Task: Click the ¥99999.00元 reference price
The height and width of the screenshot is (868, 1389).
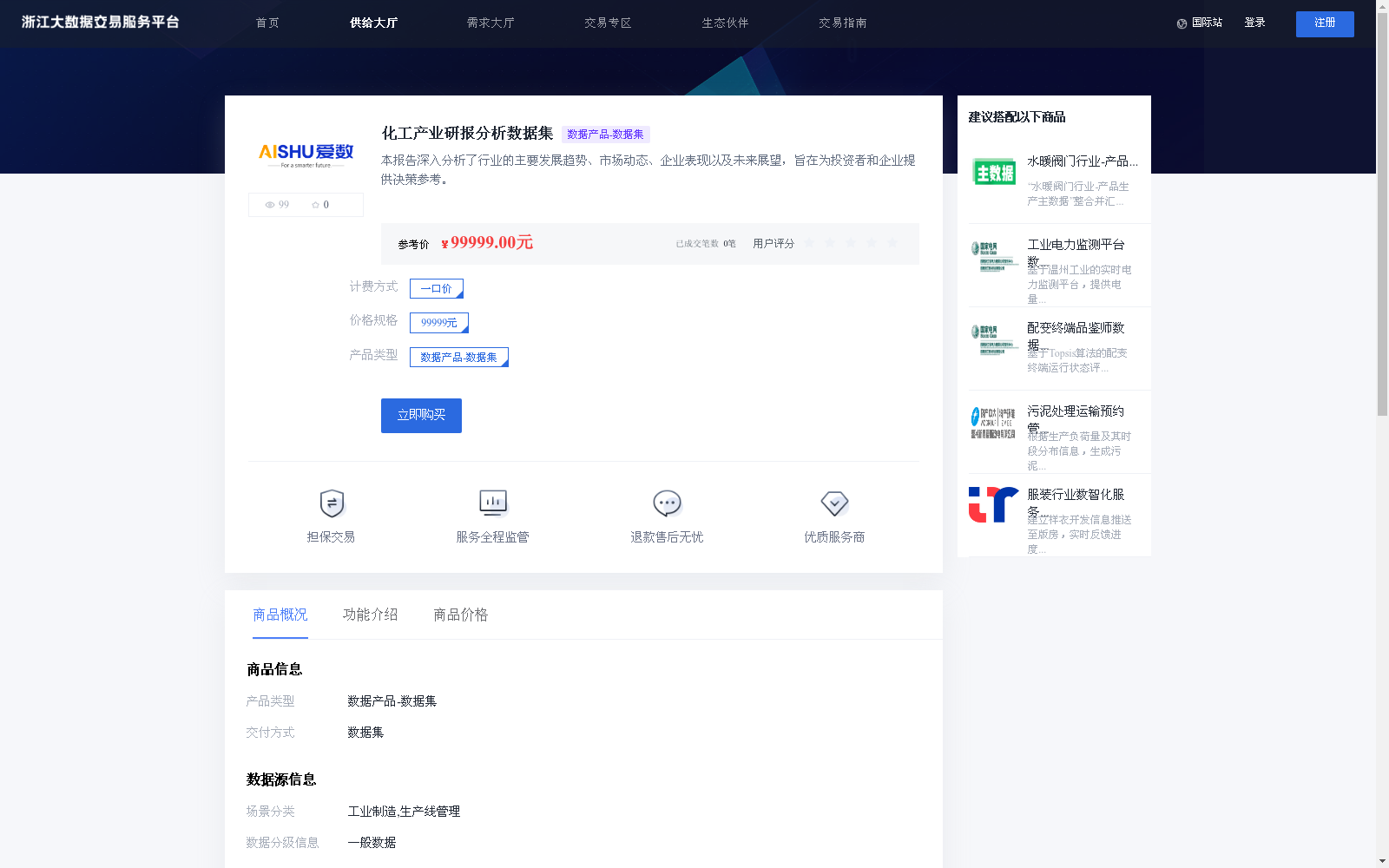Action: pyautogui.click(x=487, y=243)
